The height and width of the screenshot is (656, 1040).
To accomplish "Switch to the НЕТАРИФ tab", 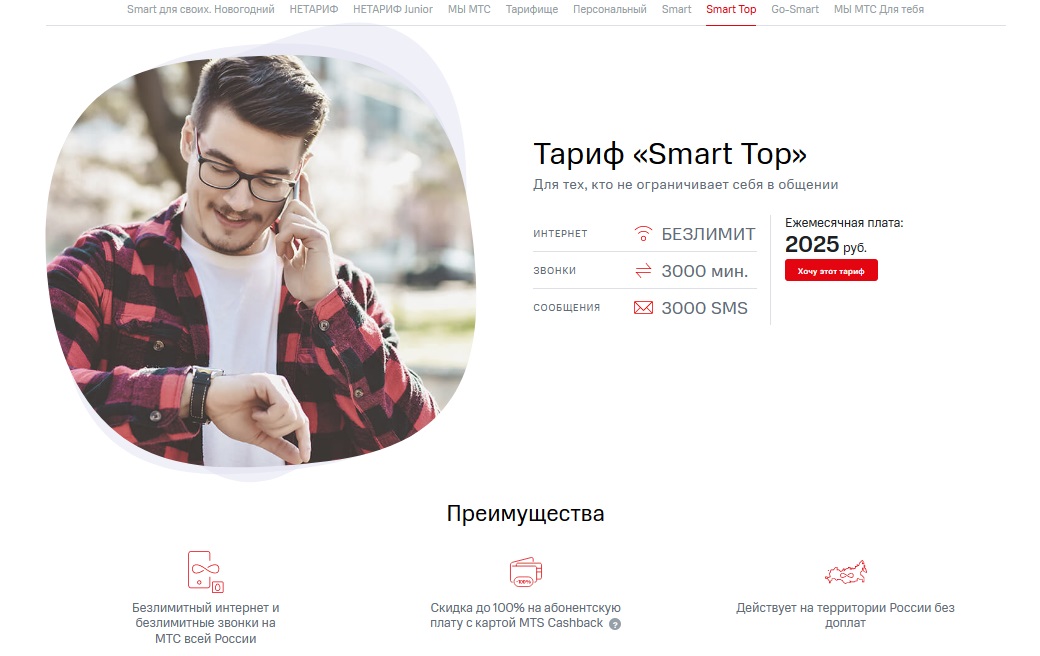I will (314, 9).
